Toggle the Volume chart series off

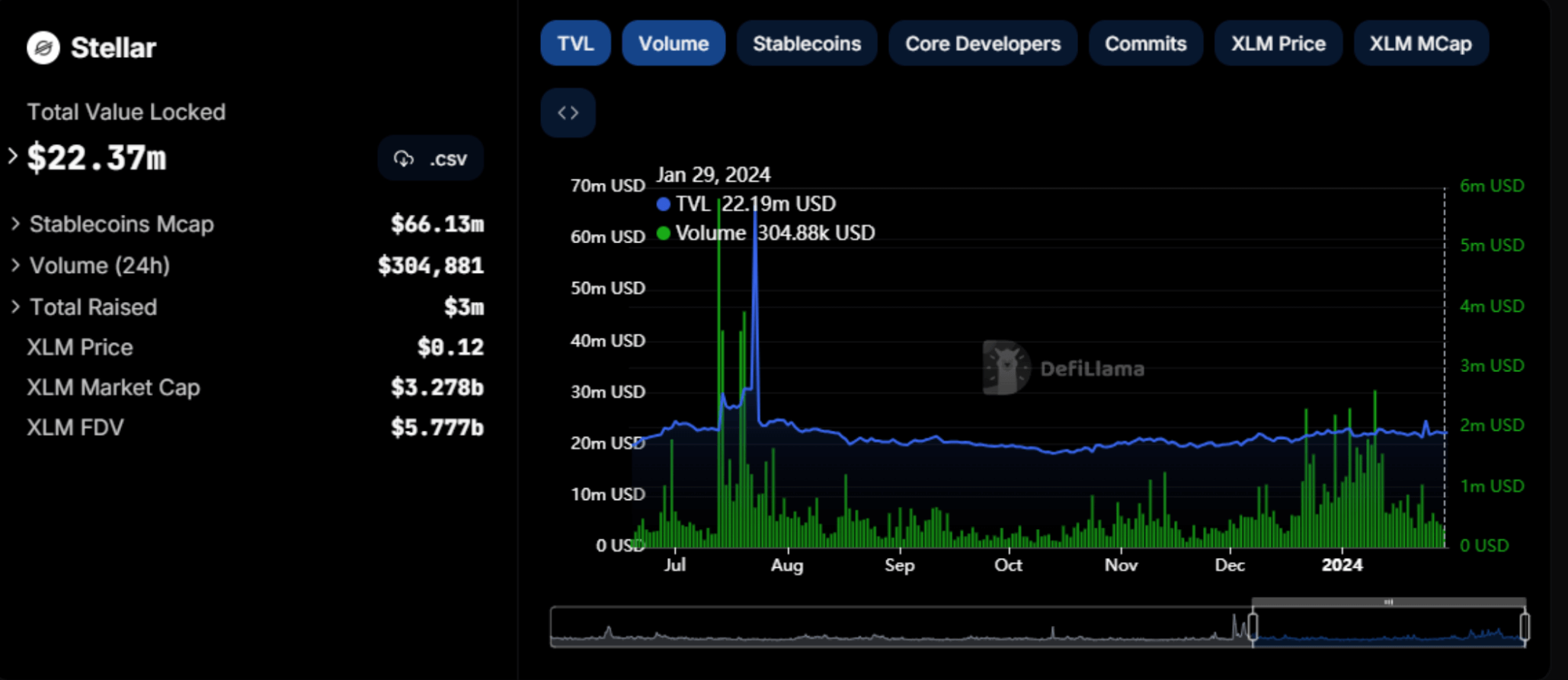tap(674, 43)
